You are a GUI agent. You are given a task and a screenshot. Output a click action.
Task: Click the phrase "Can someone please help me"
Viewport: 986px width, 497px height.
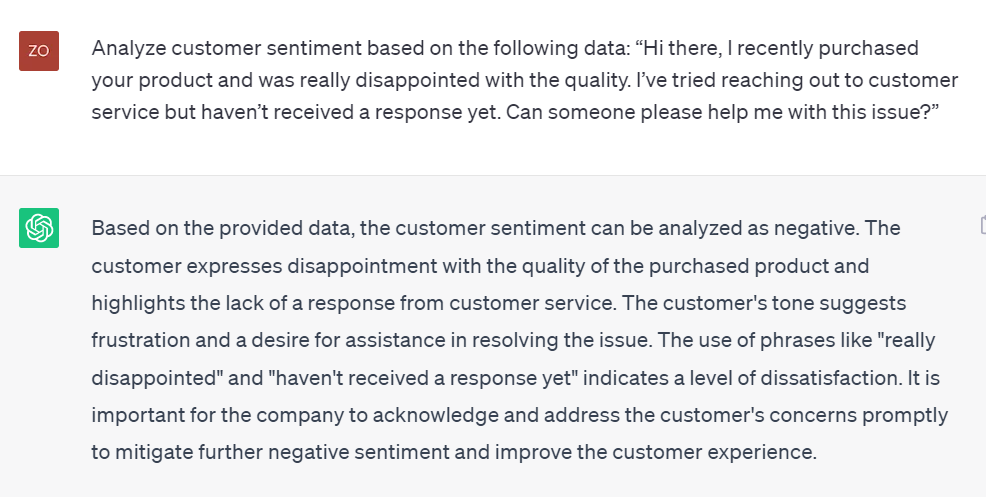pyautogui.click(x=622, y=114)
